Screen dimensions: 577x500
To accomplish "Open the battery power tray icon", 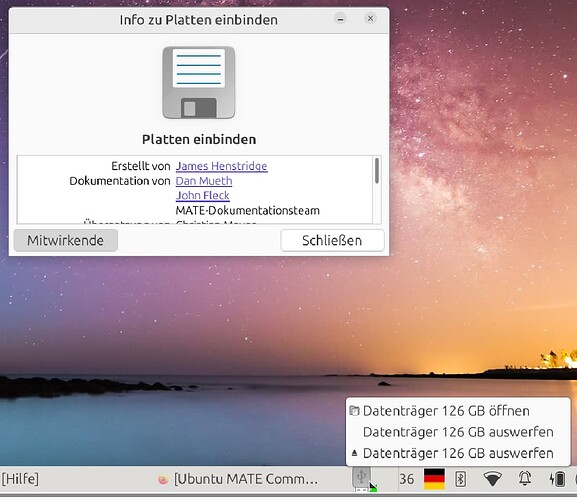I will coord(557,479).
